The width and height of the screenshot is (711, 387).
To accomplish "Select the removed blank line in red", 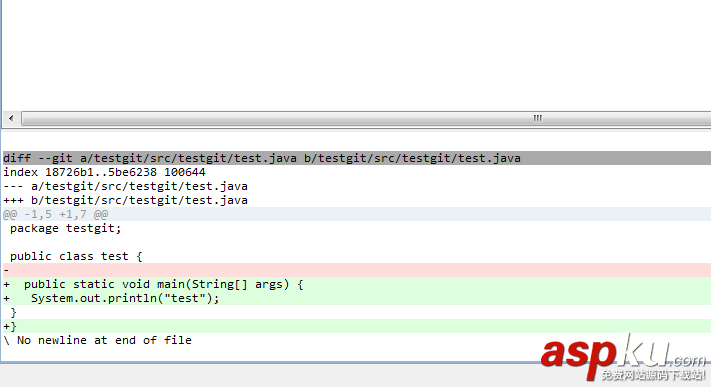I will click(x=357, y=270).
